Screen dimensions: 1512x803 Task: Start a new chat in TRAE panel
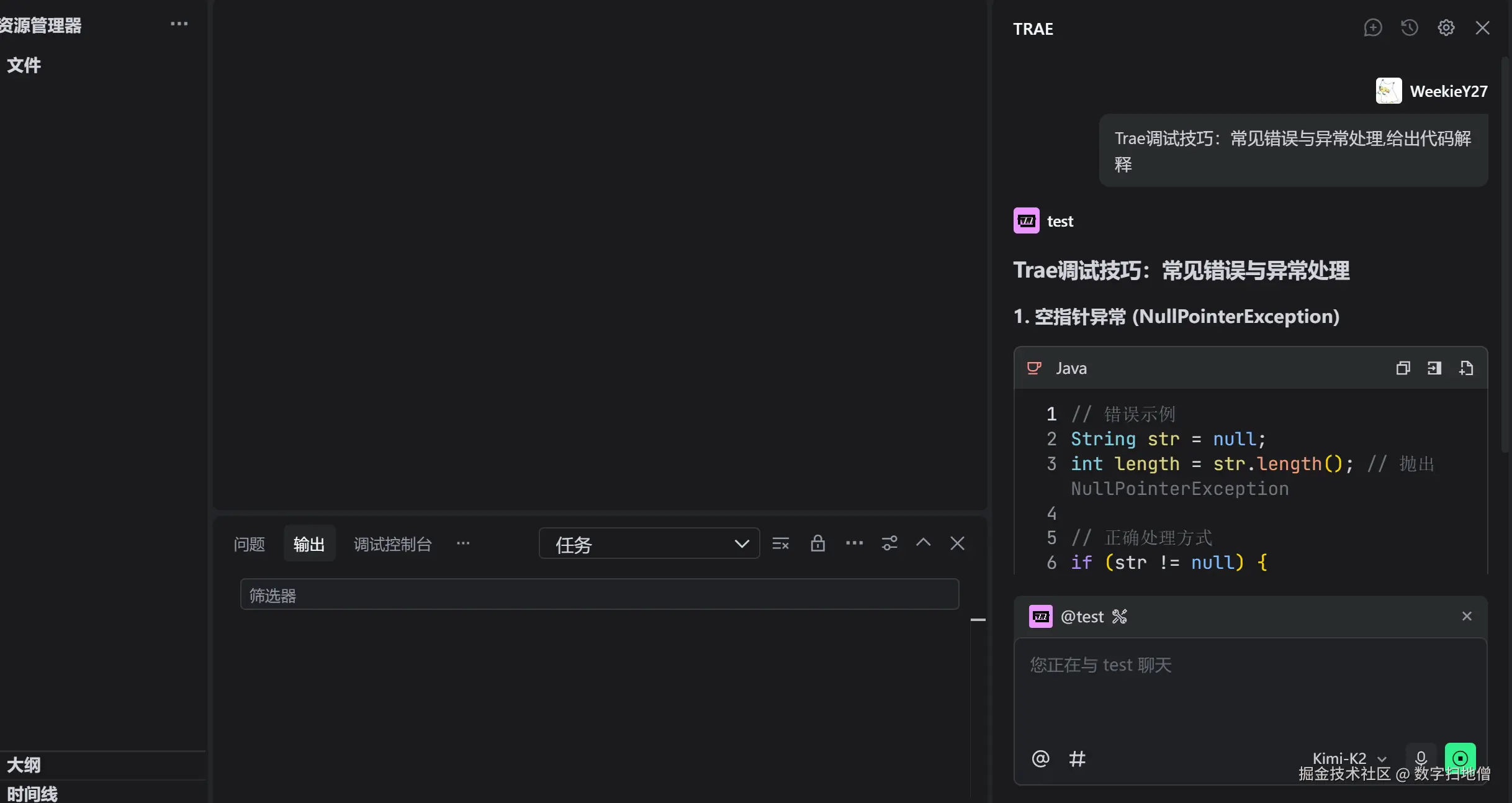click(x=1373, y=28)
